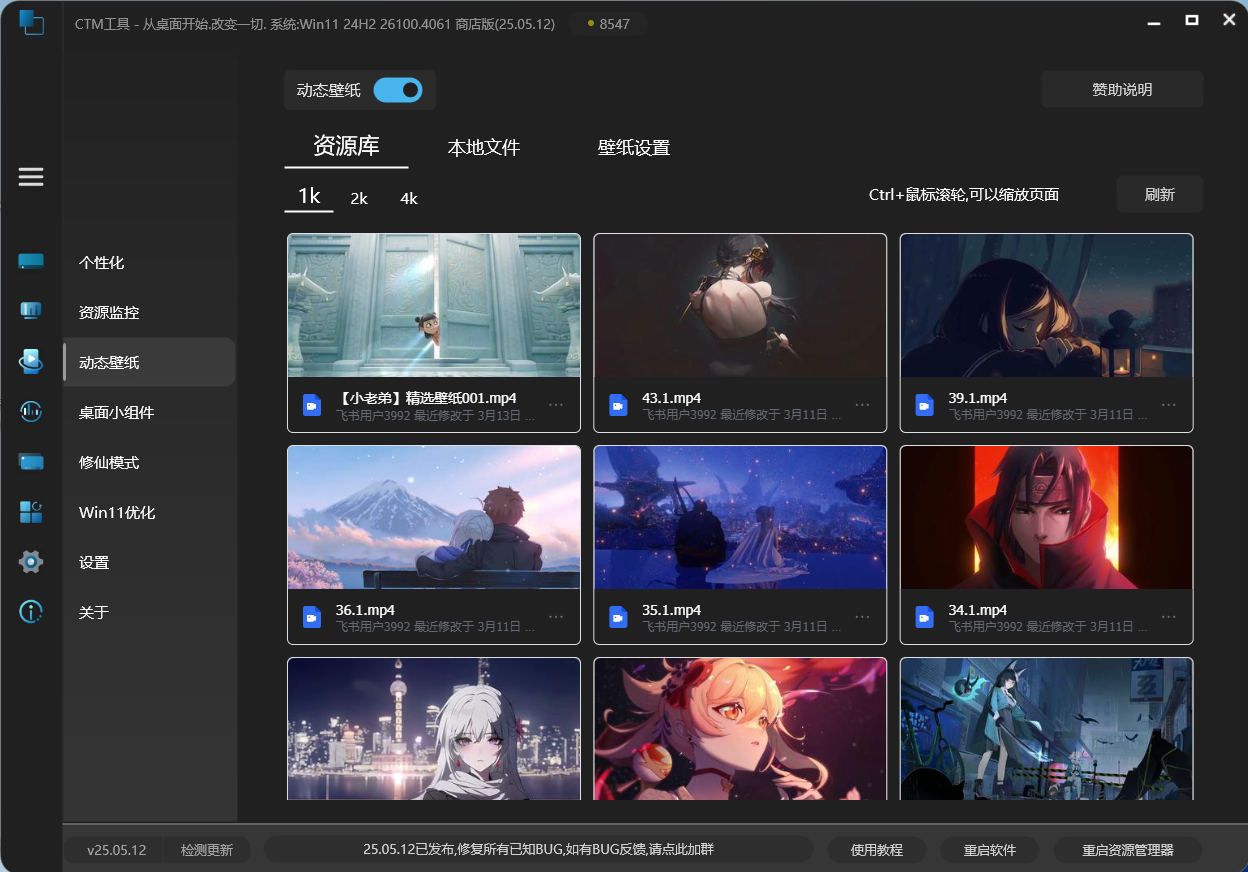Open the 34.1.mp4 red cloak thumbnail
1248x872 pixels.
(x=1046, y=518)
